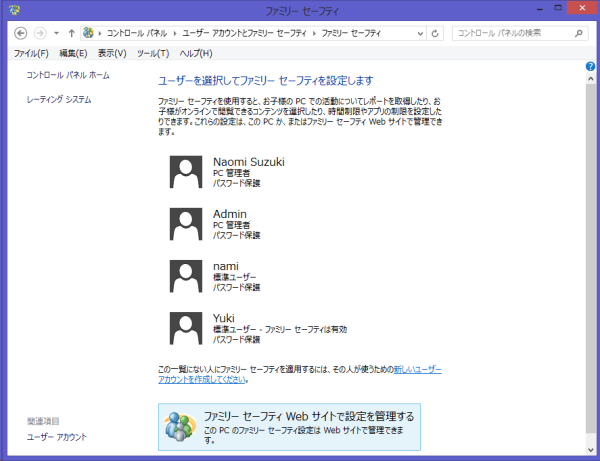Screen dimensions: 600x461
Task: Click the Naomi Suzuki user name
Action: click(x=249, y=162)
